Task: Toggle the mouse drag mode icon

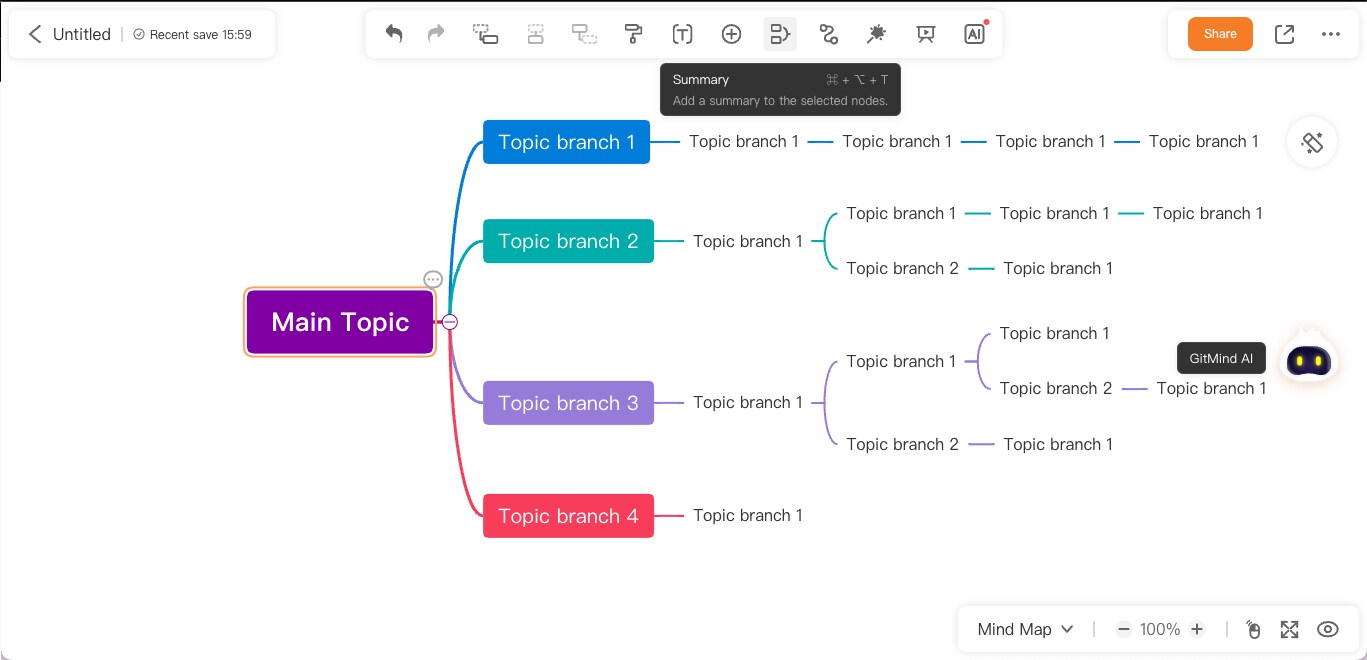Action: pos(1253,629)
